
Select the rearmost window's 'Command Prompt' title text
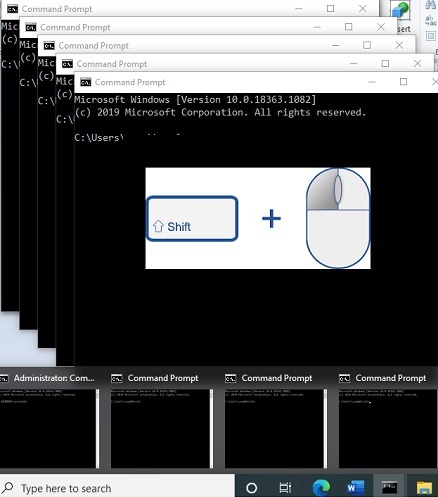[57, 9]
